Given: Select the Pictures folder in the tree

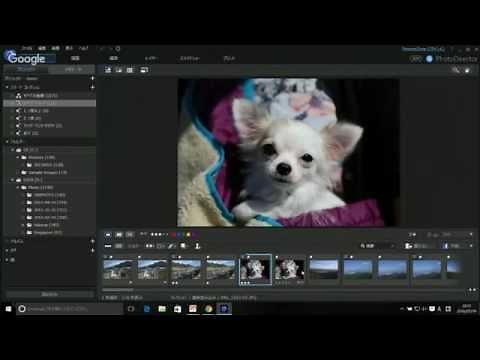Looking at the screenshot, I should pyautogui.click(x=41, y=157).
